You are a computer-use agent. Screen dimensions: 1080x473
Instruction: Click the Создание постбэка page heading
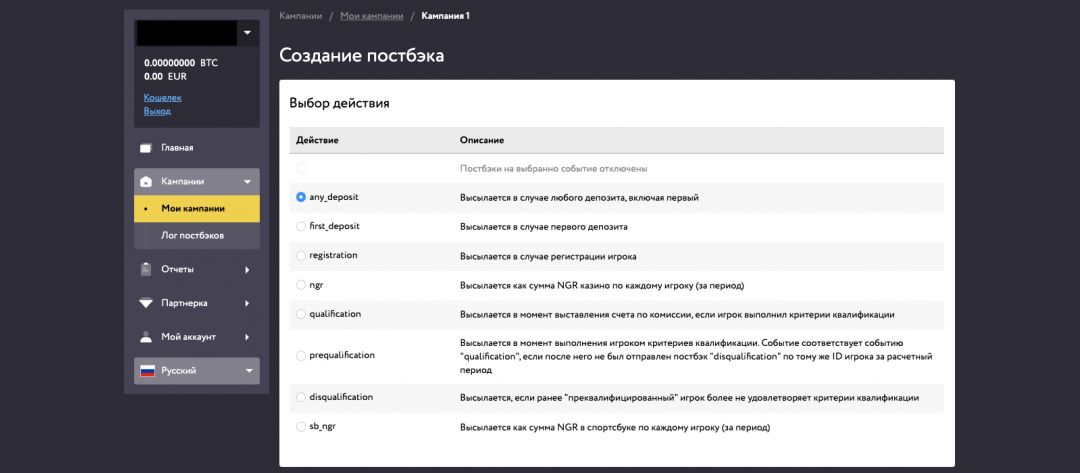tap(362, 56)
